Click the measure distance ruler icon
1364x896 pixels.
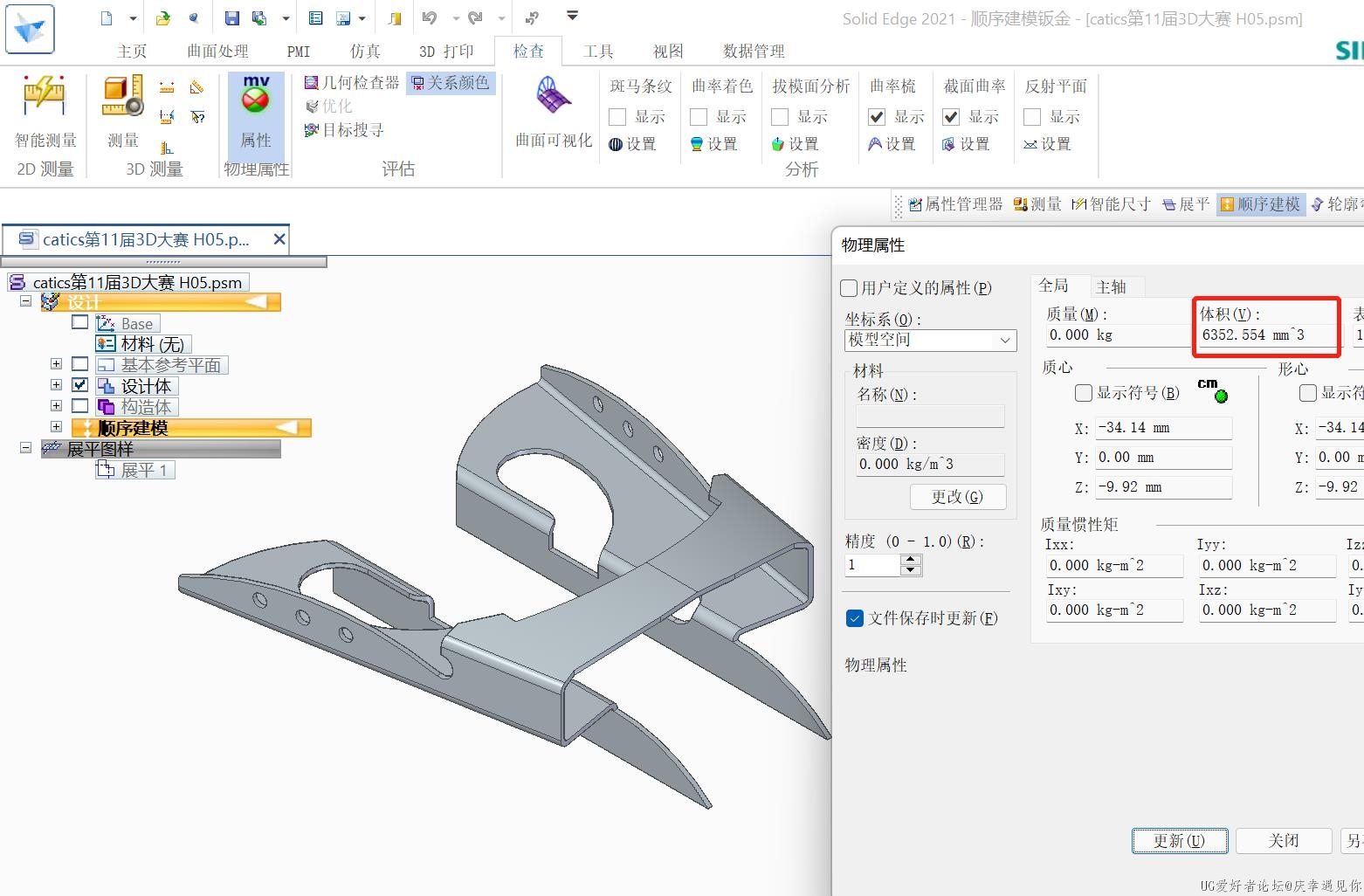pos(167,87)
